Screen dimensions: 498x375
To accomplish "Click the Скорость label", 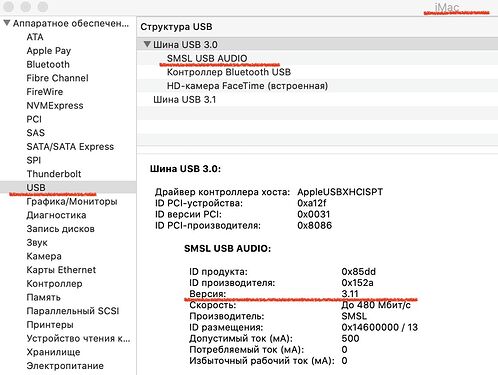I will (213, 305).
